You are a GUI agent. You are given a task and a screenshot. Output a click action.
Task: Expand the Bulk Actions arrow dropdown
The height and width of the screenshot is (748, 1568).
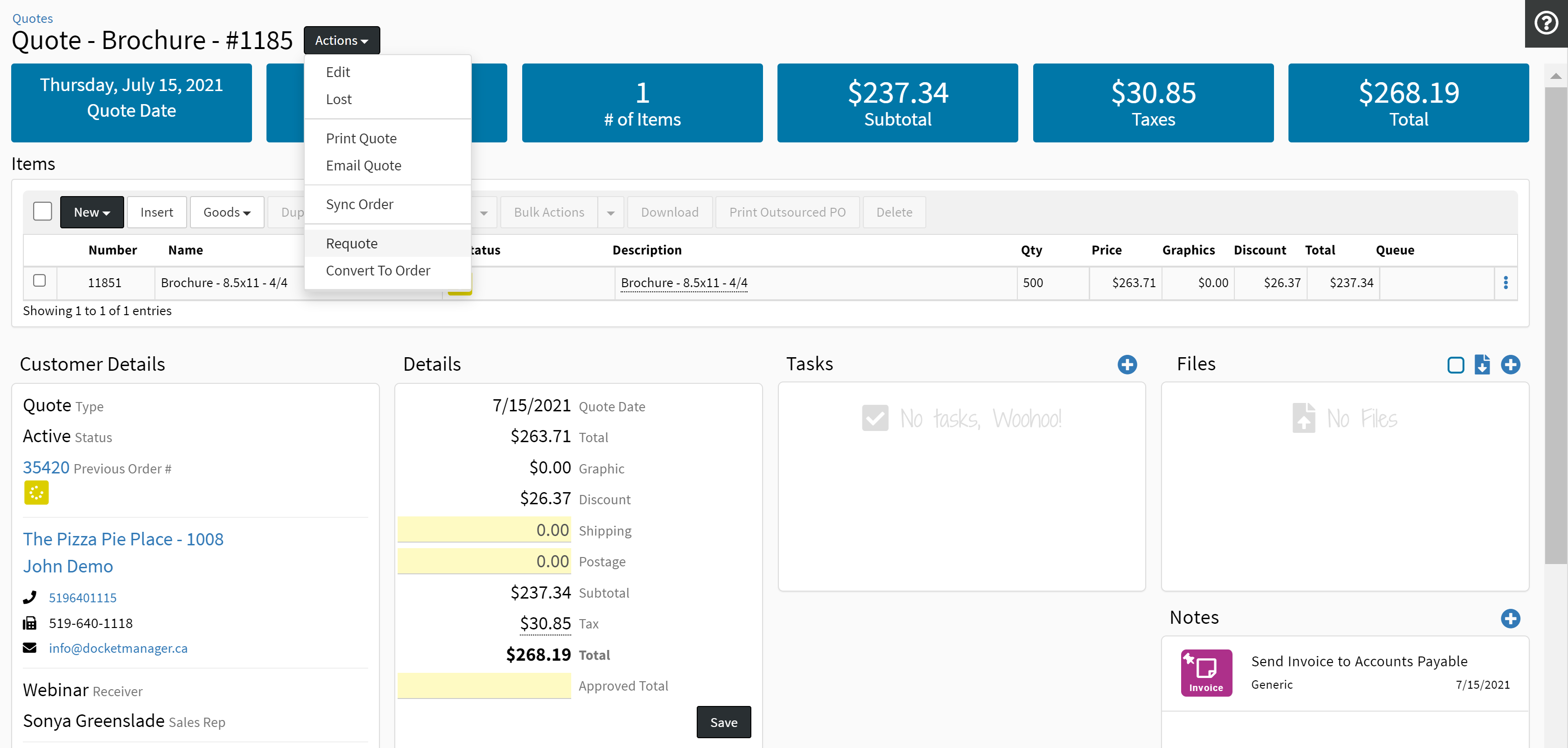coord(610,212)
